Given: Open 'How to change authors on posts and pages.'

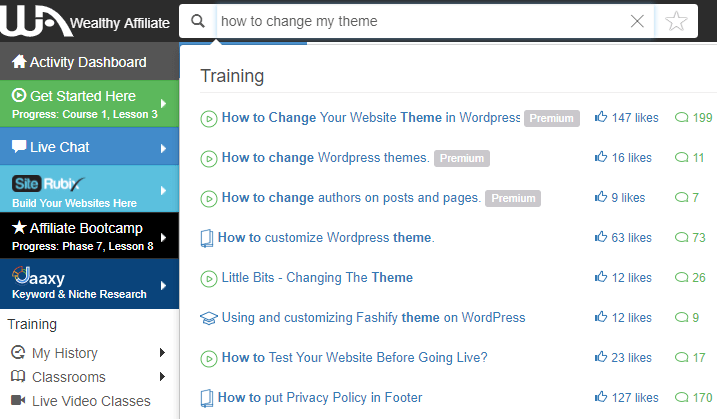Looking at the screenshot, I should pos(351,198).
